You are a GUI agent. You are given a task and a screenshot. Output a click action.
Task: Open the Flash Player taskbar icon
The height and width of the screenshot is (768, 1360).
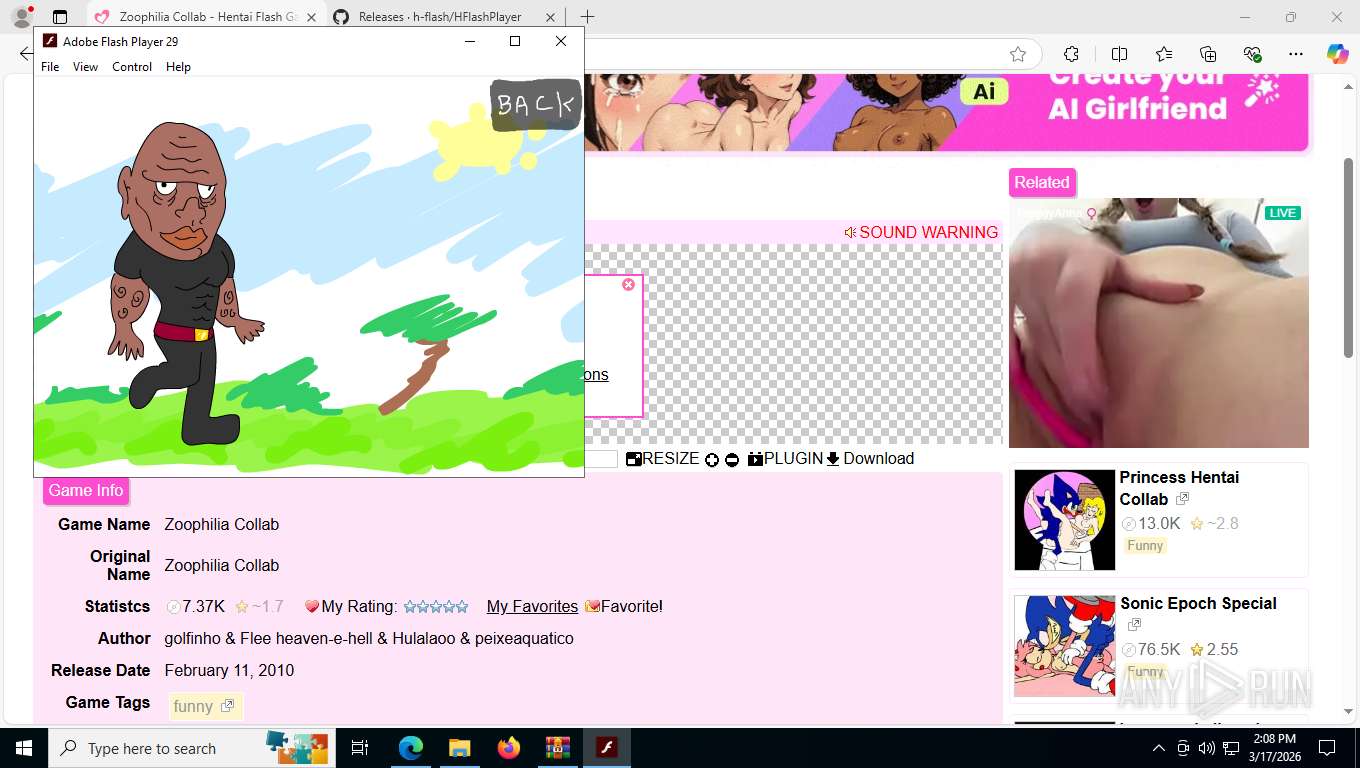(606, 748)
